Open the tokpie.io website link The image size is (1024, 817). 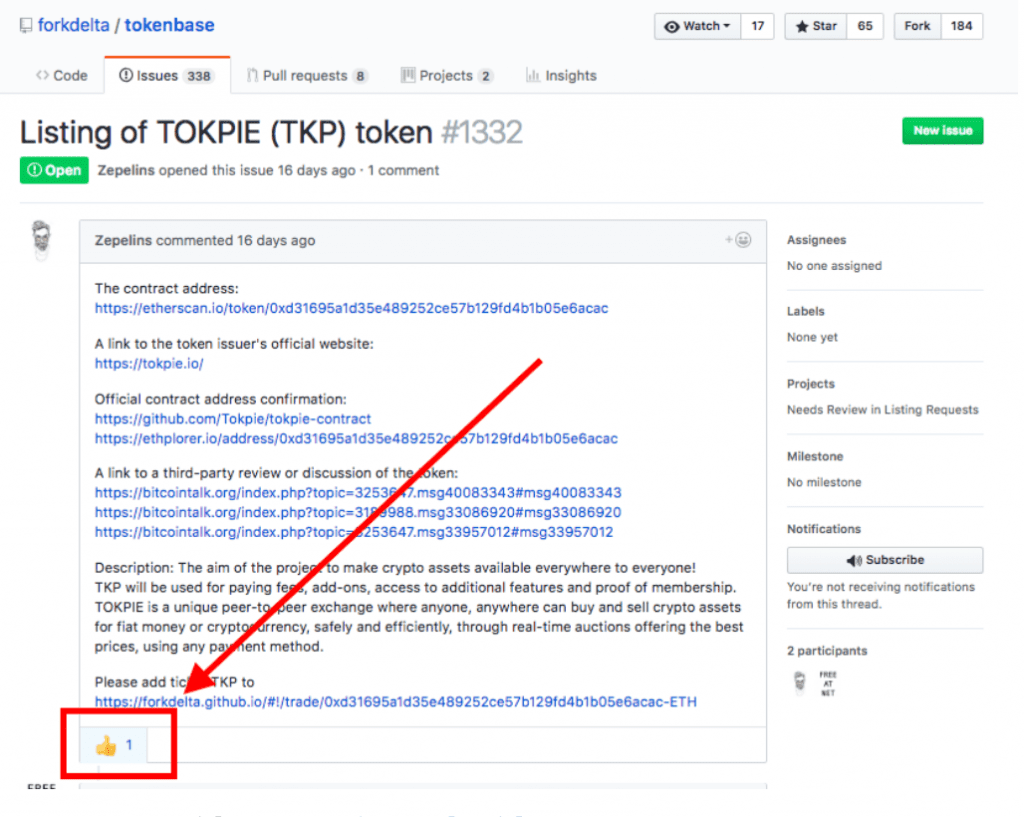149,364
